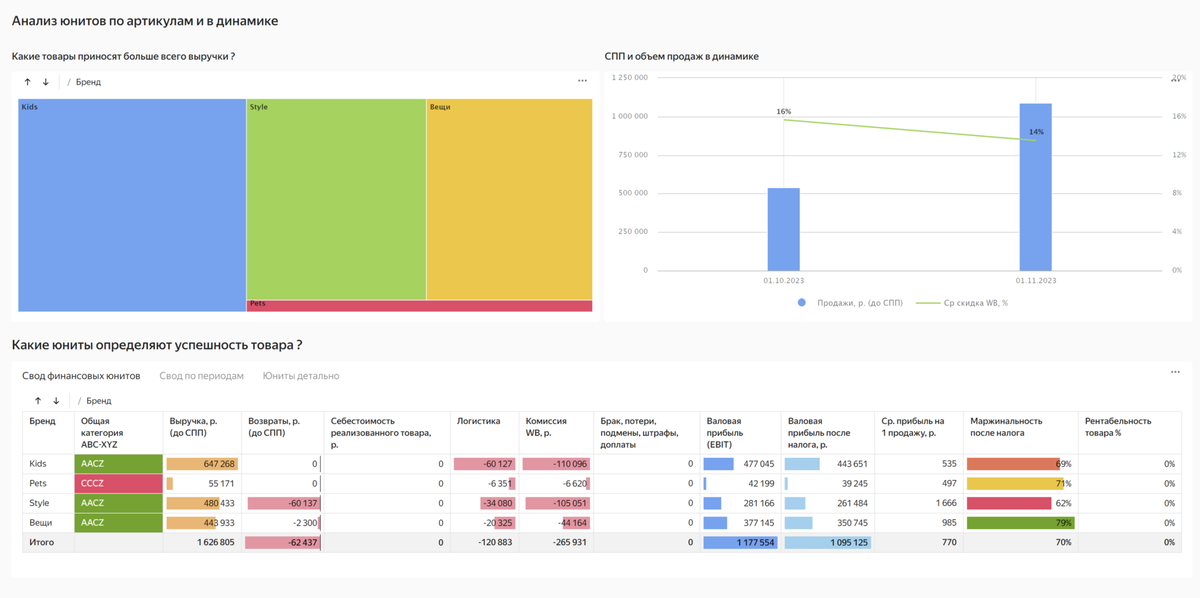Sort by the 'Комиссия WB, р.' column header

coord(556,433)
